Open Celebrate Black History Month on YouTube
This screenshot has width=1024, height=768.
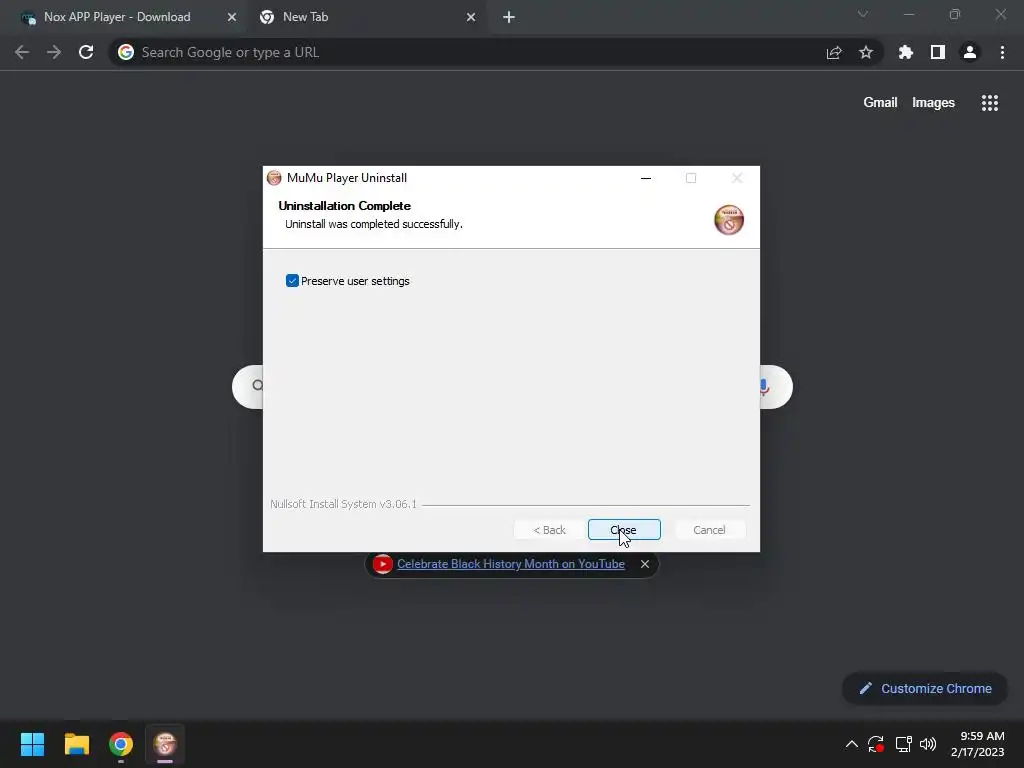coord(511,564)
